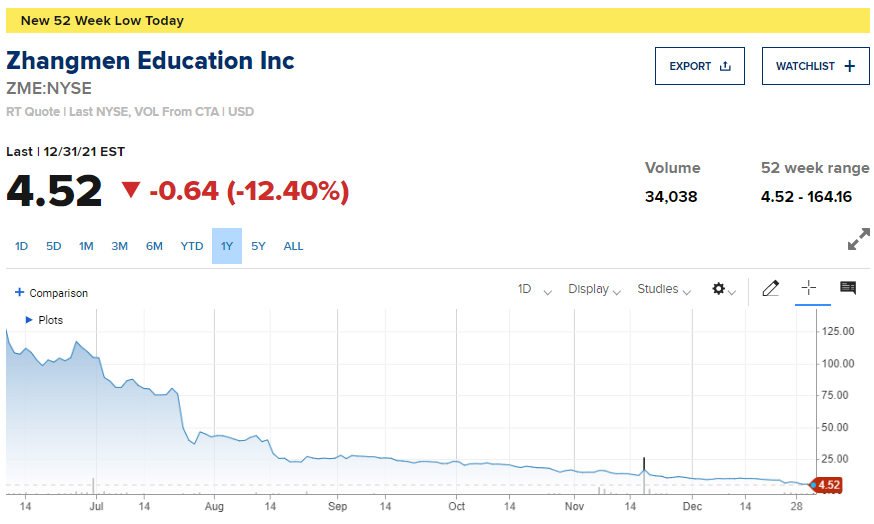Click the Last 12/31/21 EST timestamp
The height and width of the screenshot is (524, 874).
pos(66,152)
